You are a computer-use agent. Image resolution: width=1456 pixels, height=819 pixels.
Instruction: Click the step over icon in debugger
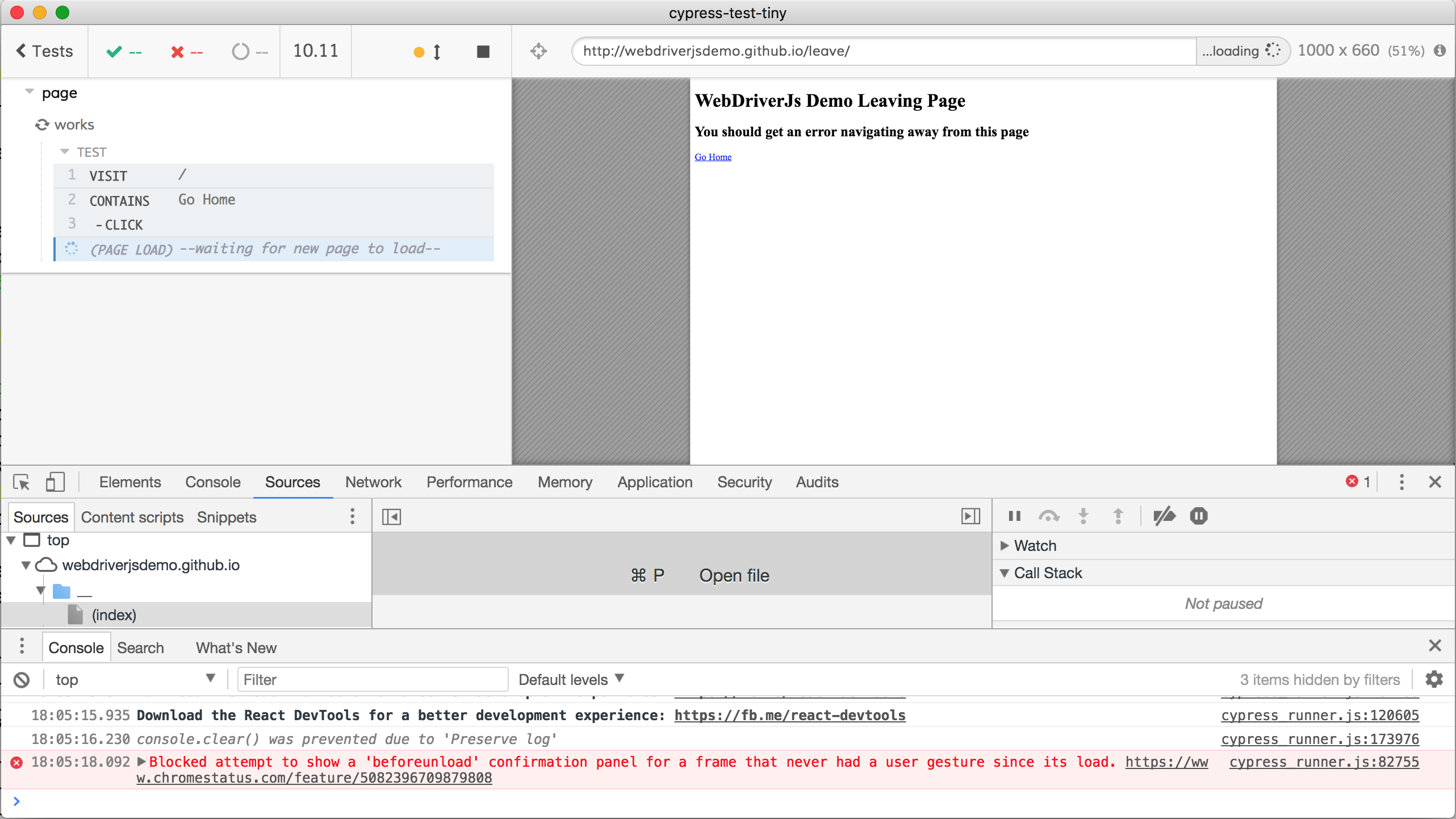[x=1048, y=517]
